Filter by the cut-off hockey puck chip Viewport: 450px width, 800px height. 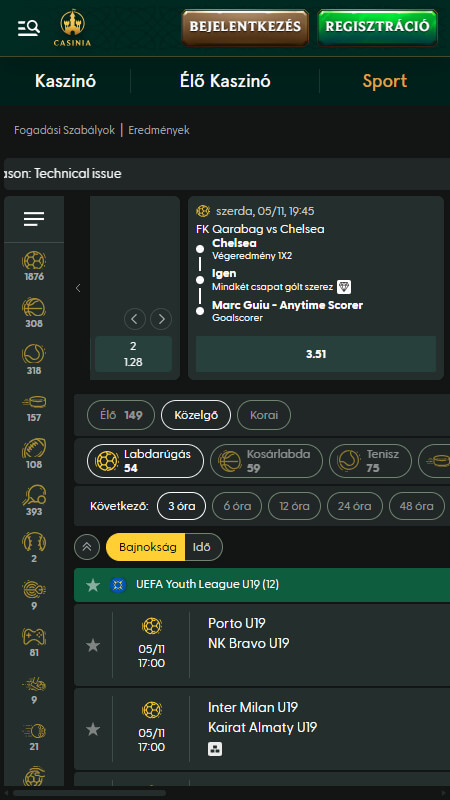(434, 461)
